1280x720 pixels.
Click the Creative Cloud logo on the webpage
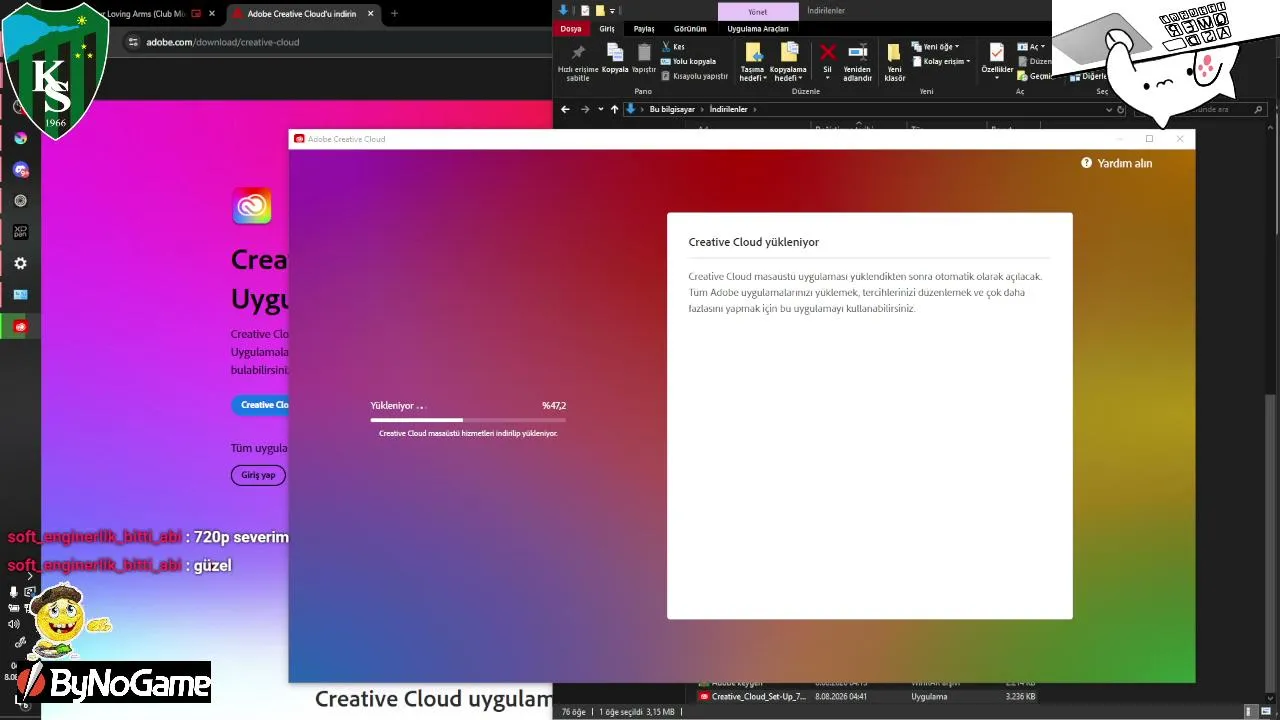[x=252, y=206]
